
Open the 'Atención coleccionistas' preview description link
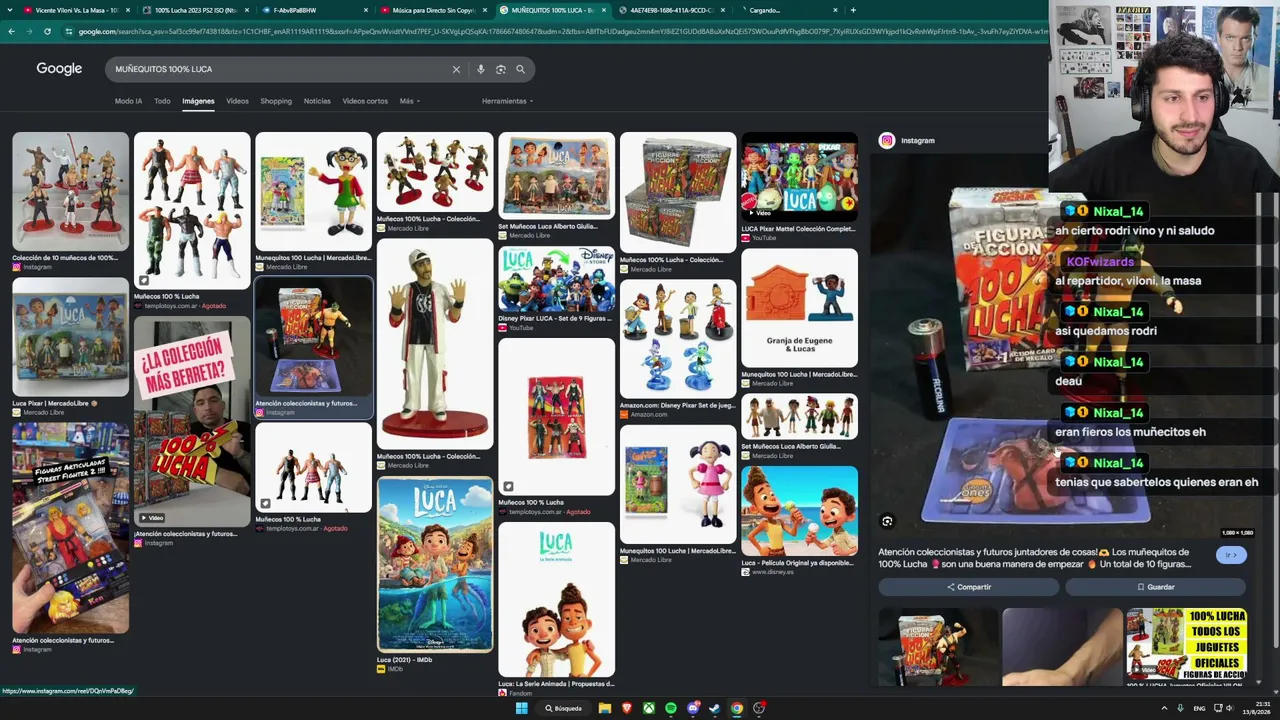coord(1034,557)
